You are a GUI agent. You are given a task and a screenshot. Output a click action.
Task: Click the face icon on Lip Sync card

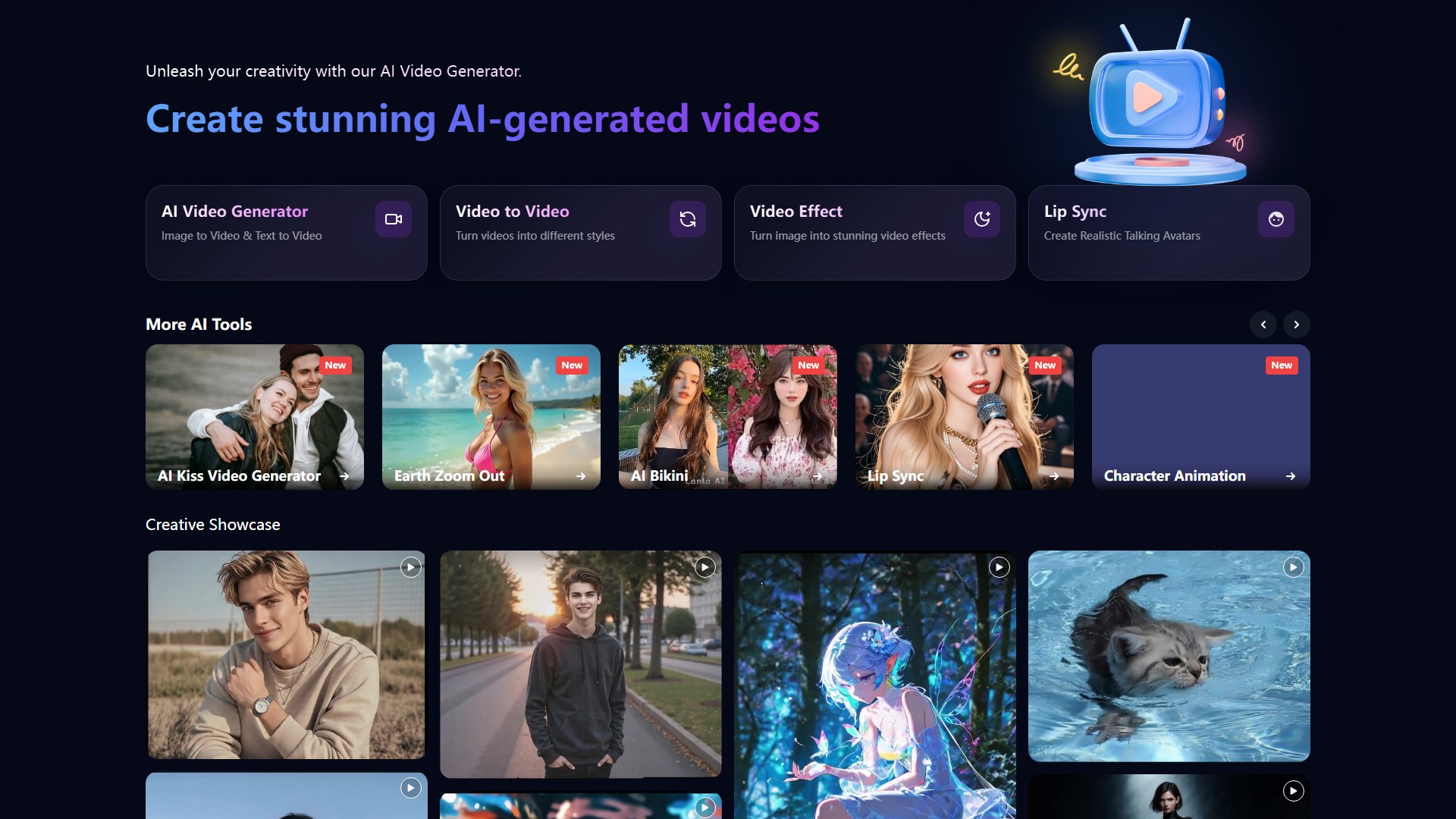(x=1276, y=219)
